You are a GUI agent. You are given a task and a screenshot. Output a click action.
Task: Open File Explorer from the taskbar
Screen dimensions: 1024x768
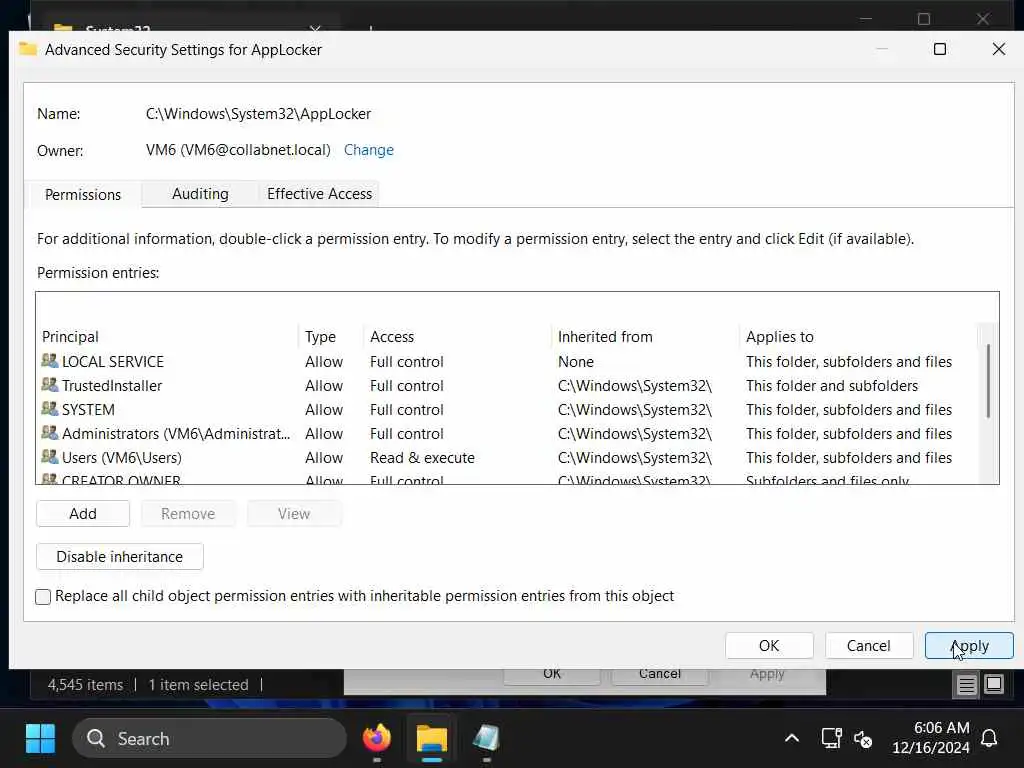pyautogui.click(x=432, y=739)
